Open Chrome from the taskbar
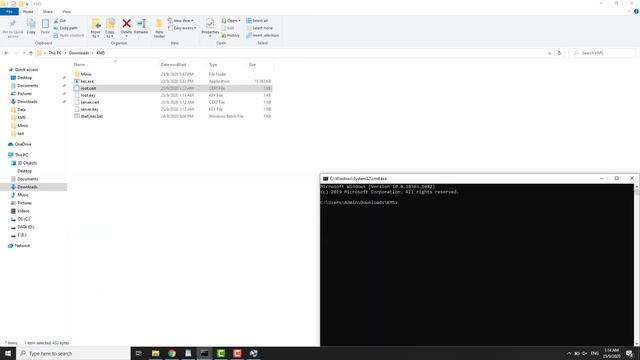This screenshot has height=360, width=640. (x=172, y=353)
